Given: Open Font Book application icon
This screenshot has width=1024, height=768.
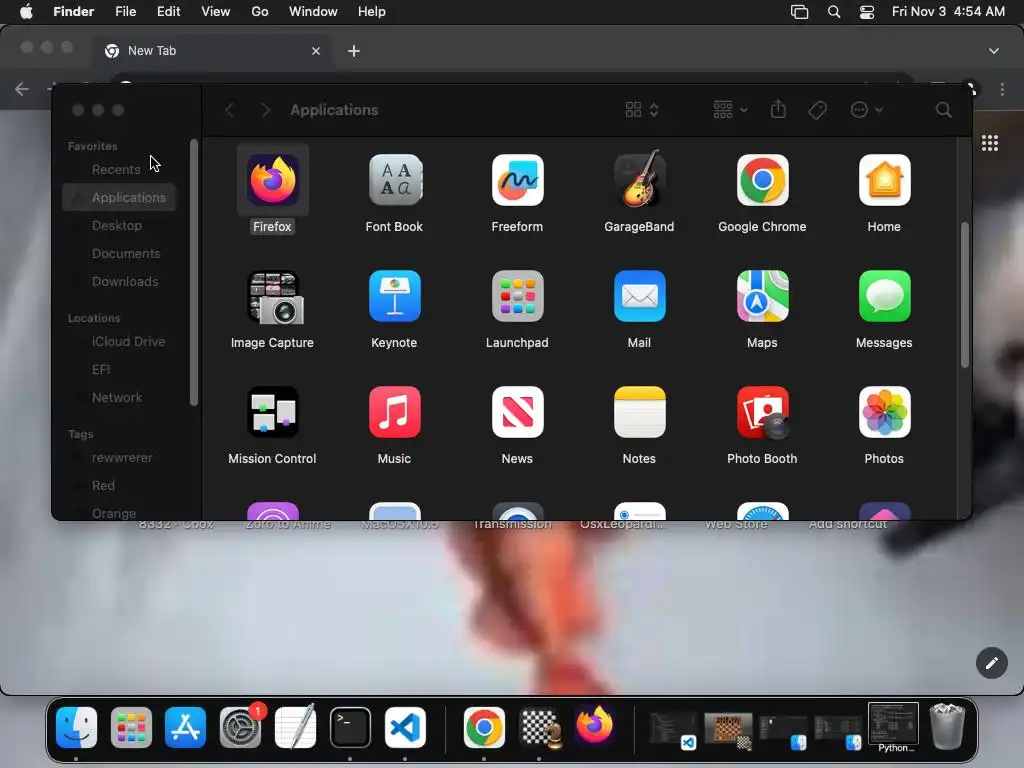Looking at the screenshot, I should 394,180.
